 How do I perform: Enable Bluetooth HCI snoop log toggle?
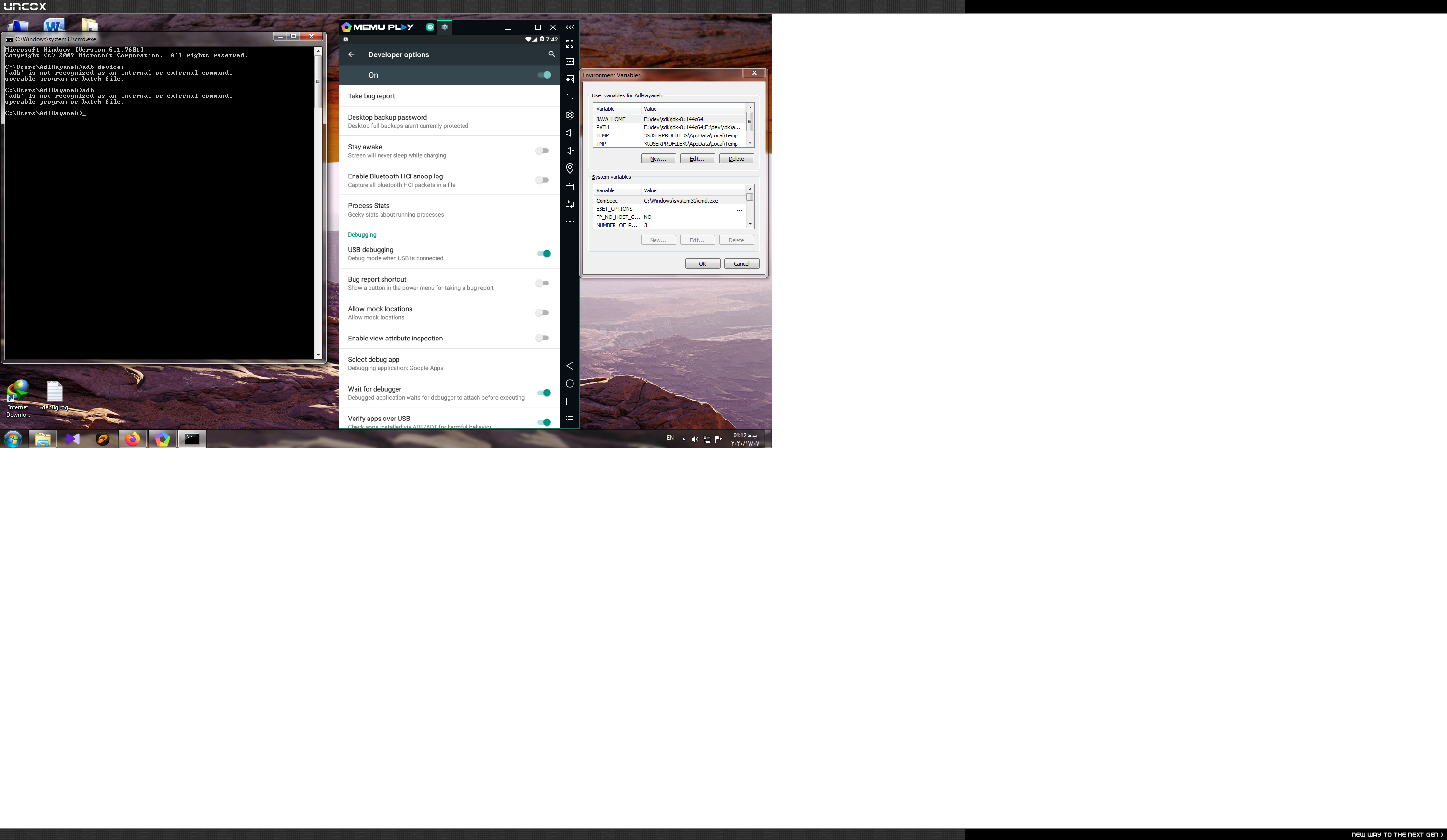tap(542, 180)
